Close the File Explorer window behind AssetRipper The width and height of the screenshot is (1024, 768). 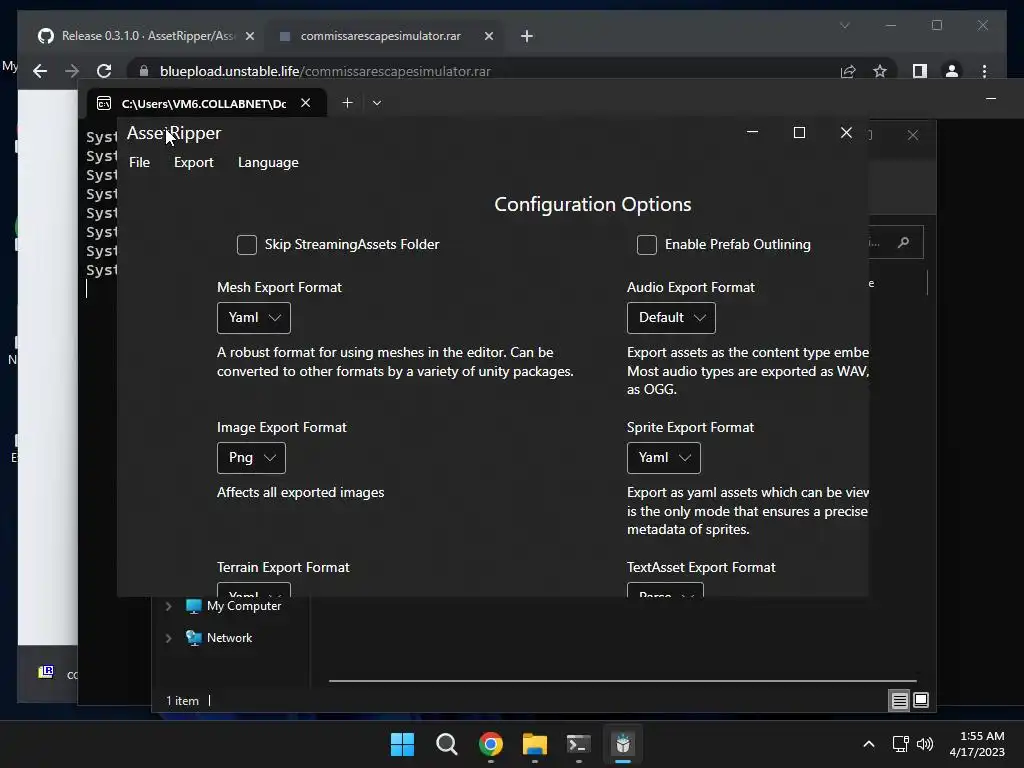913,135
